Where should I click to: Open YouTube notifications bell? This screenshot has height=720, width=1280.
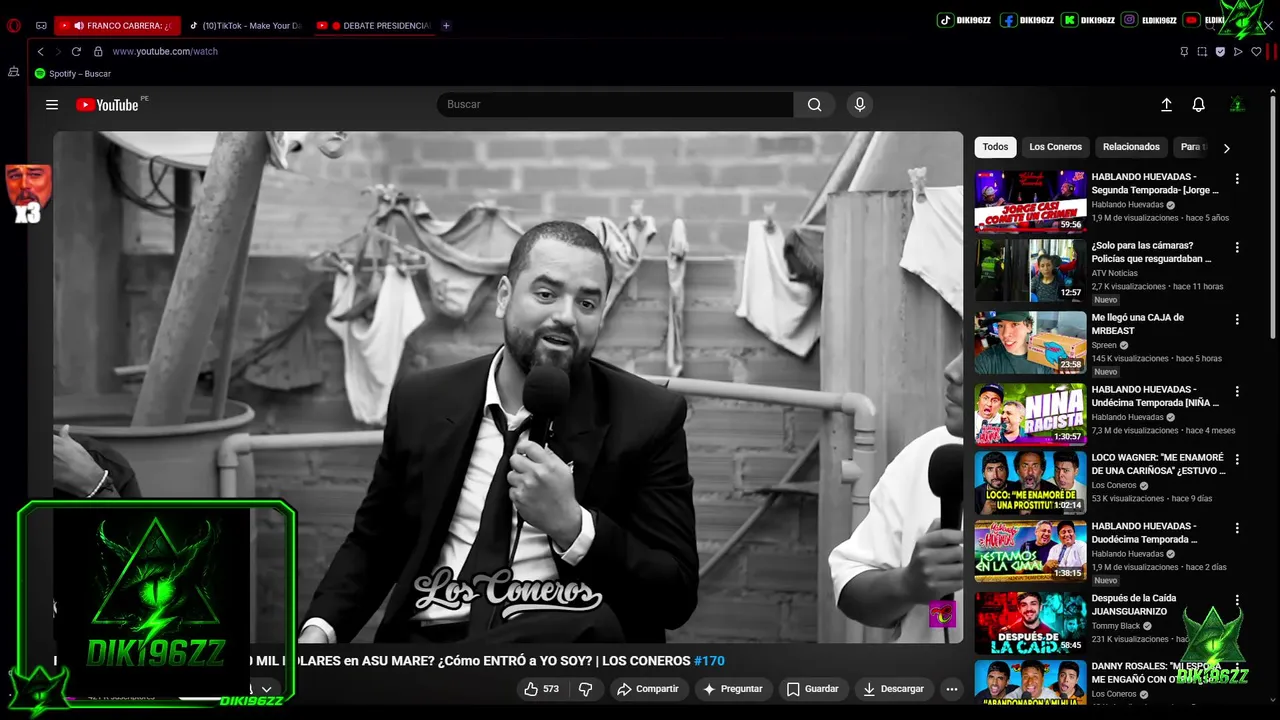pyautogui.click(x=1198, y=104)
